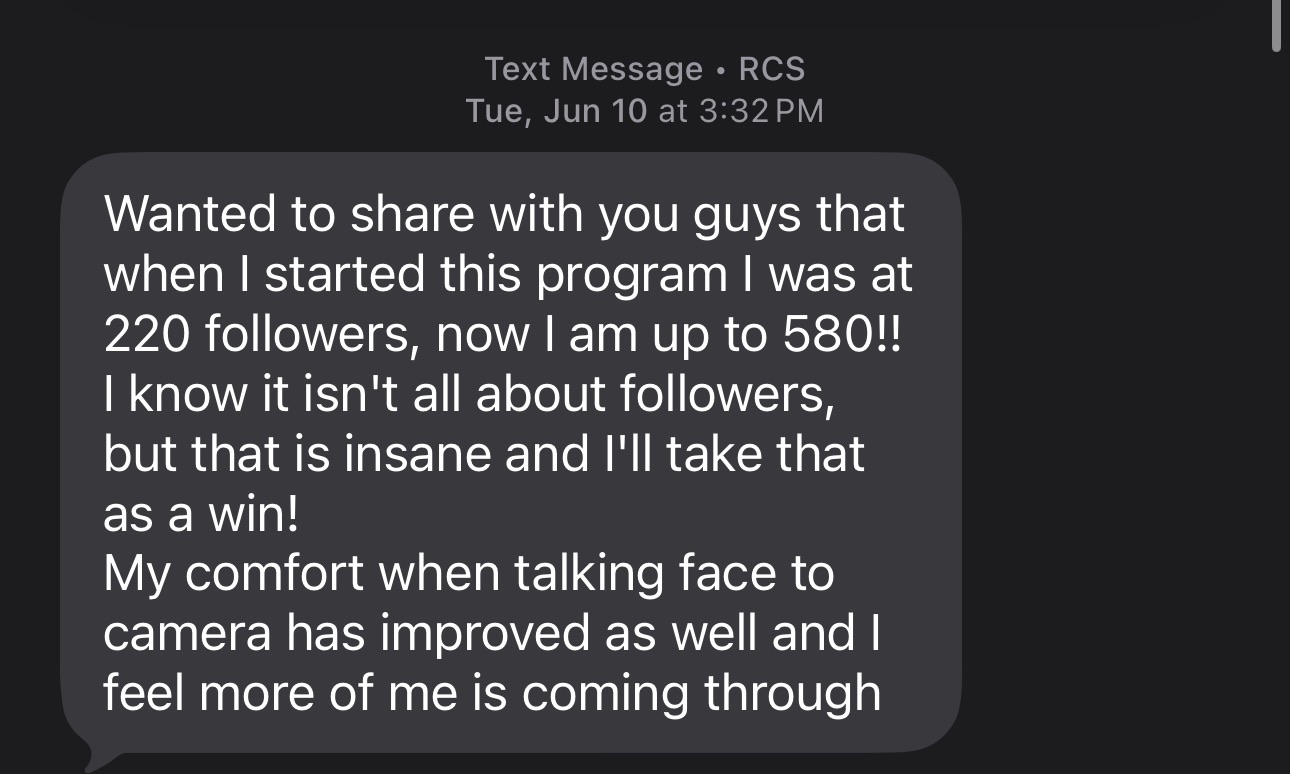This screenshot has height=774, width=1290.
Task: Click the line "My comfort when talking face to"
Action: pyautogui.click(x=468, y=574)
